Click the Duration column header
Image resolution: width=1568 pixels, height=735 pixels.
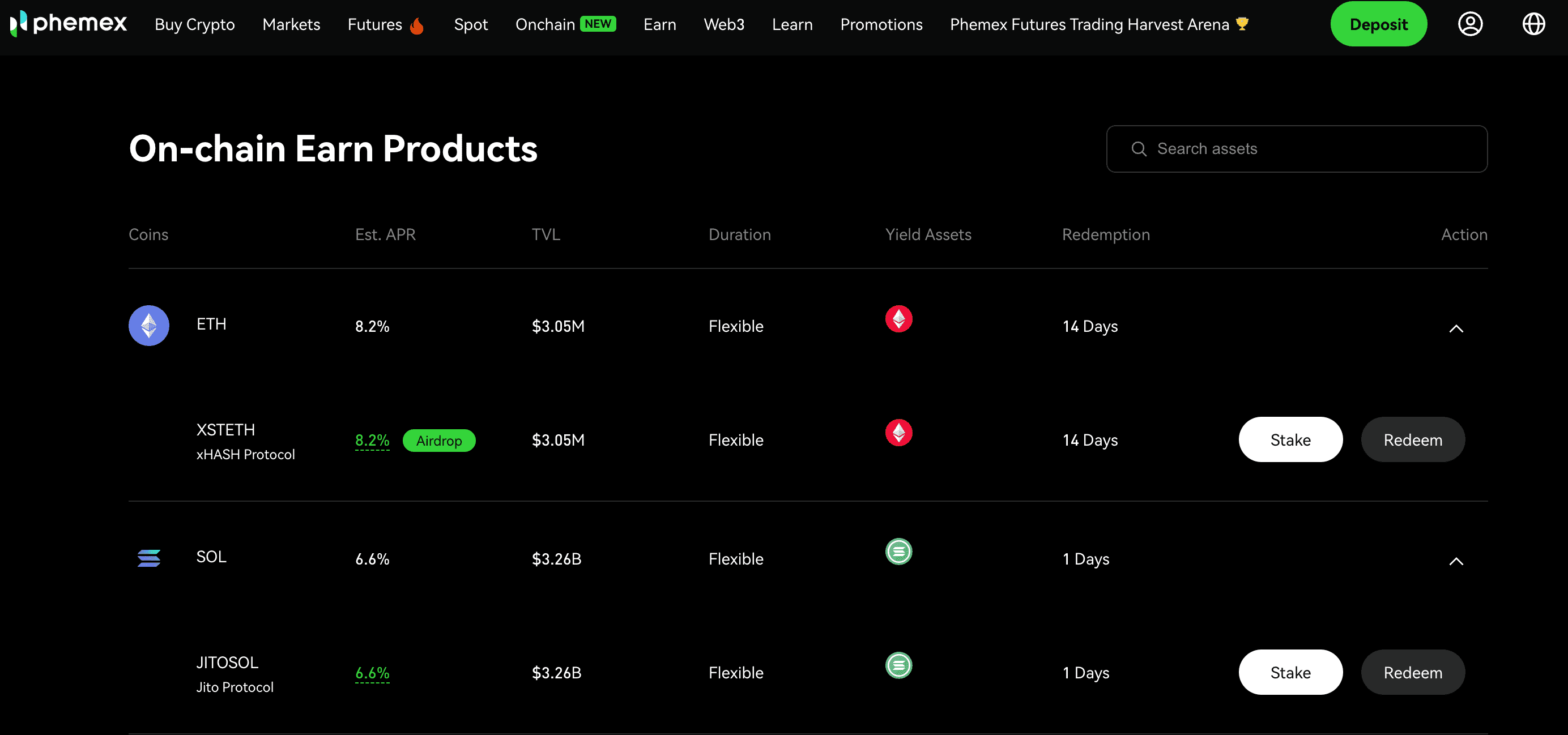pos(740,235)
